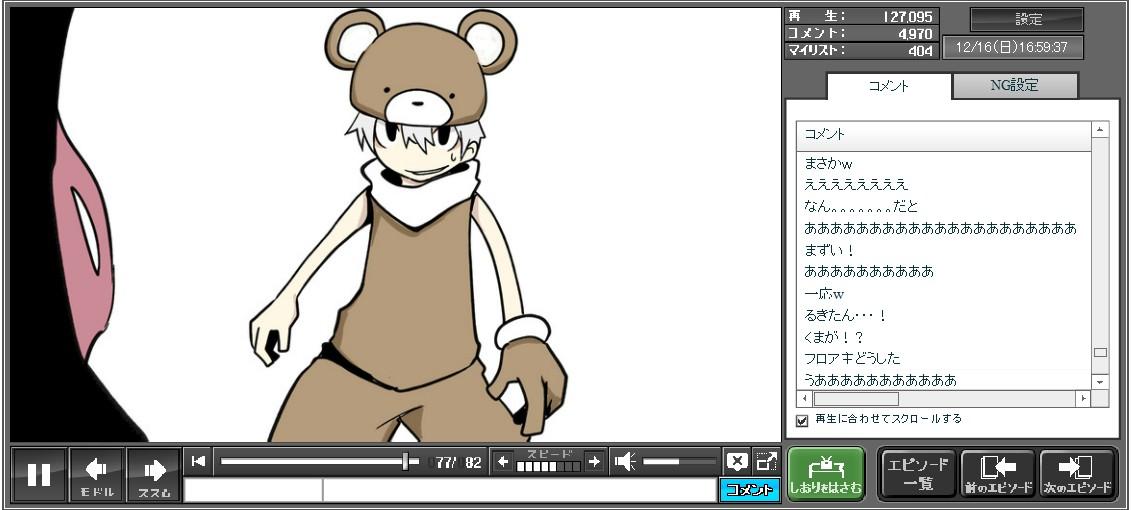
Task: Open the エピソード一覧 episode list
Action: coord(917,474)
